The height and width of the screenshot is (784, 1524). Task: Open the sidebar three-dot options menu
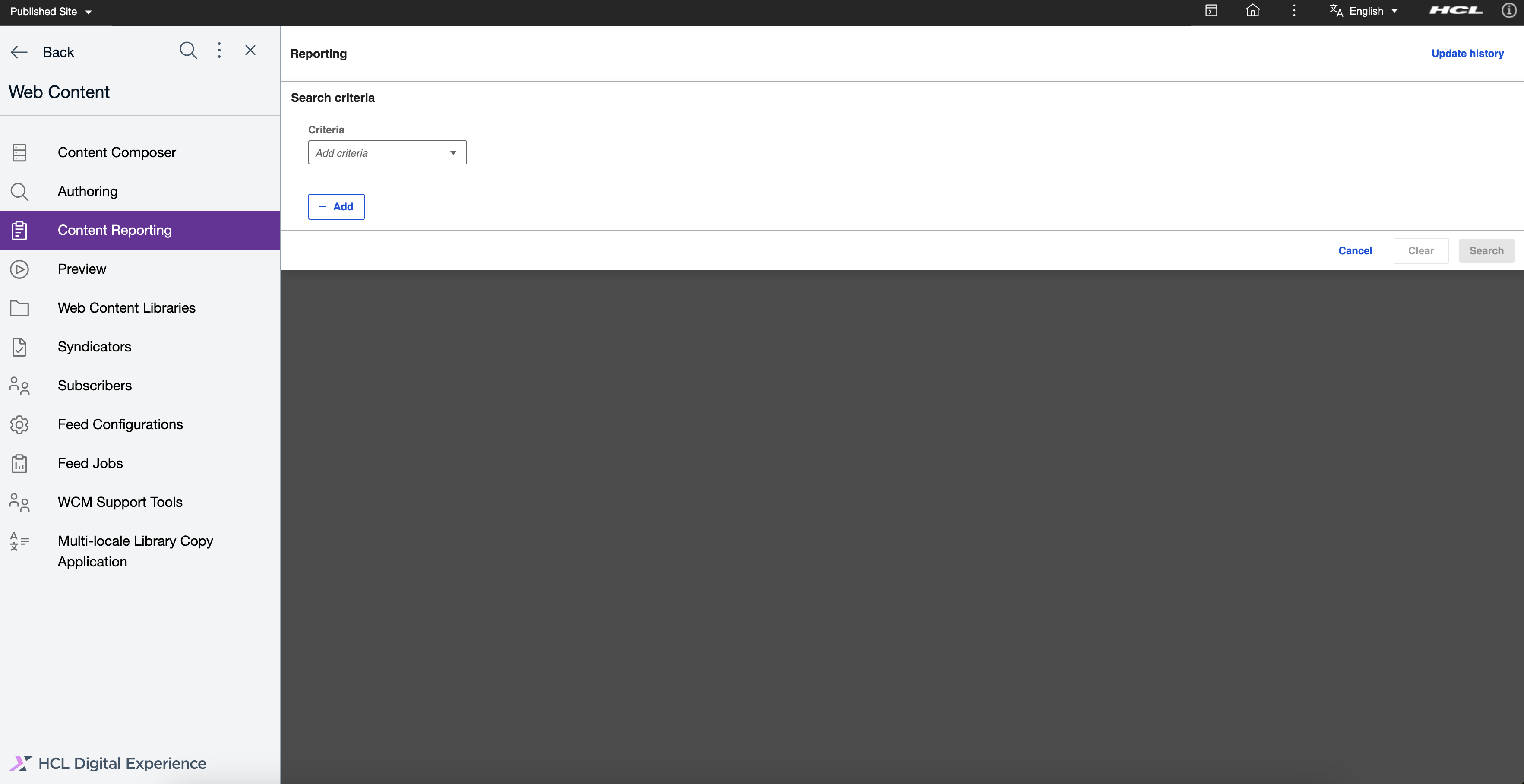point(219,50)
